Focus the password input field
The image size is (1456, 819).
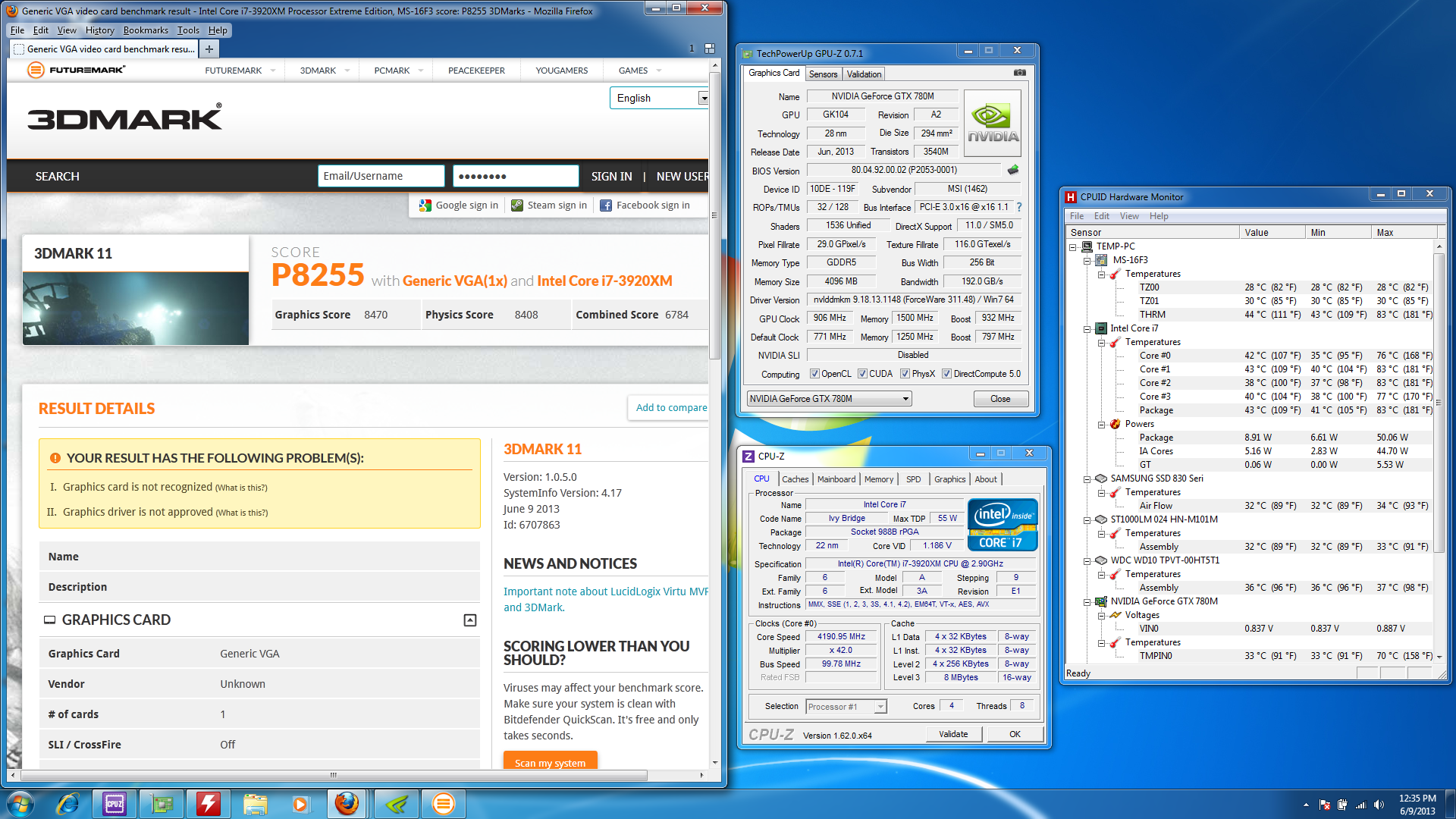(516, 176)
